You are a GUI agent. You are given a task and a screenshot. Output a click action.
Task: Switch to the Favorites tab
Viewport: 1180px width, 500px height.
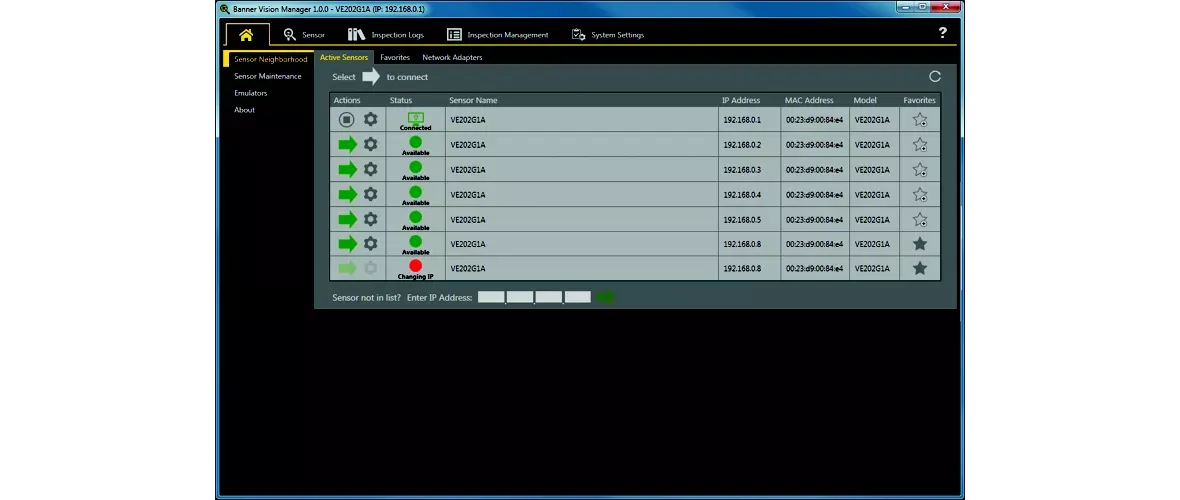[395, 57]
